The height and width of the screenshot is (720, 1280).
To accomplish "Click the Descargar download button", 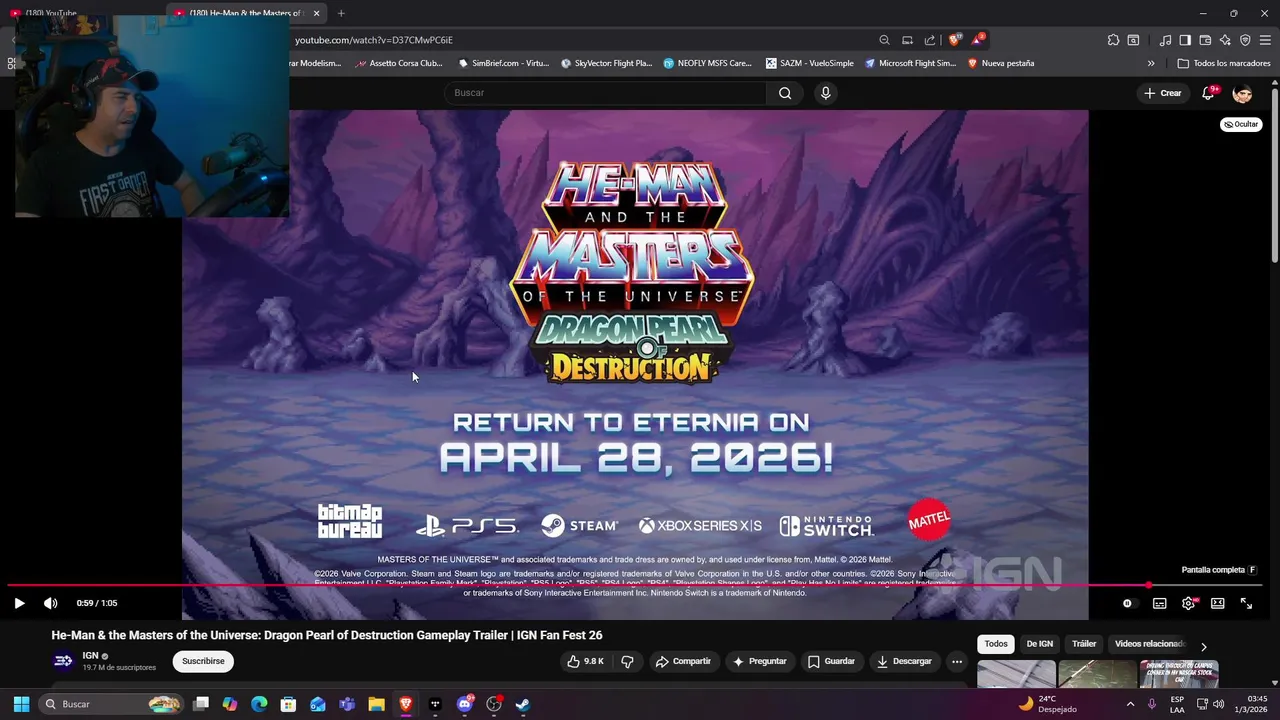I will click(904, 661).
